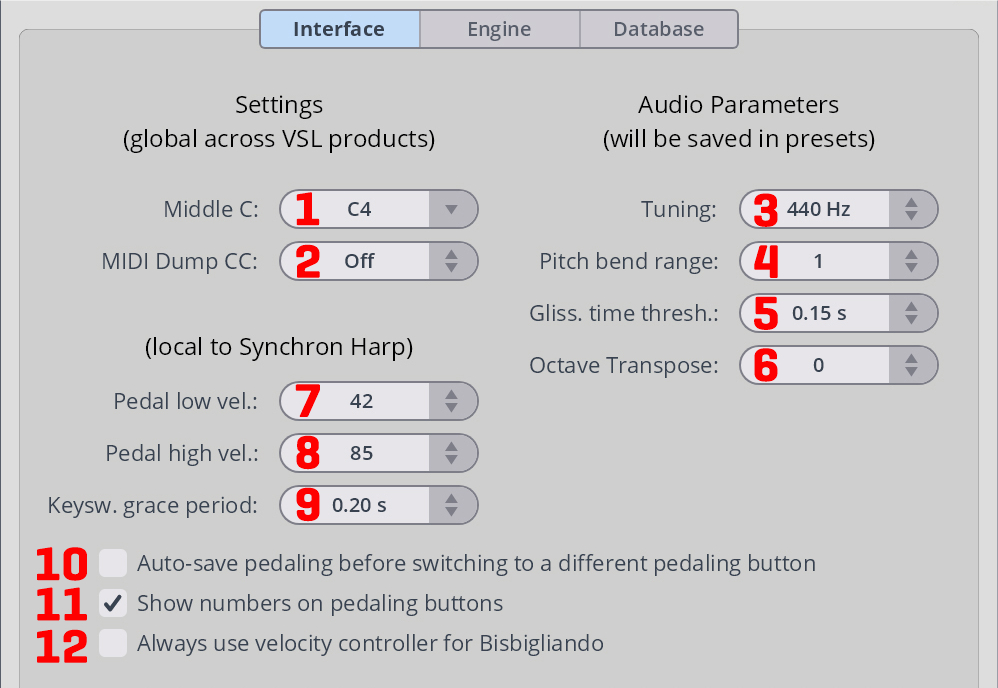Click the Middle C value C4
998x688 pixels.
(359, 210)
